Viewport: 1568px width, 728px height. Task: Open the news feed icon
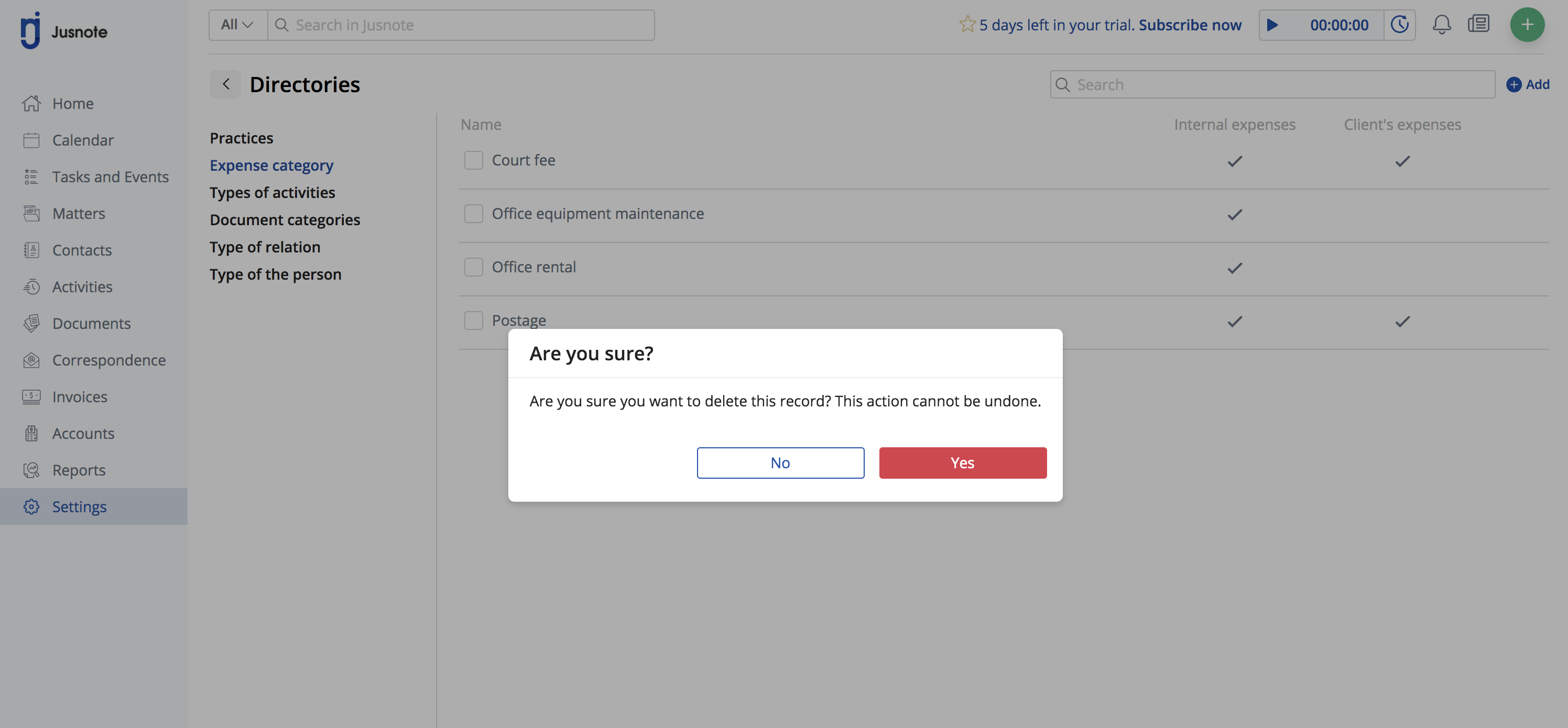coord(1478,24)
